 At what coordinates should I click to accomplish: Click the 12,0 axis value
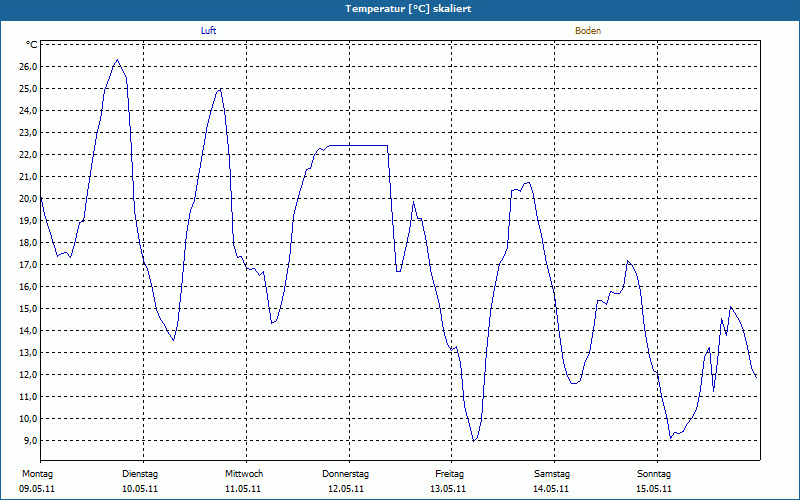coord(28,374)
